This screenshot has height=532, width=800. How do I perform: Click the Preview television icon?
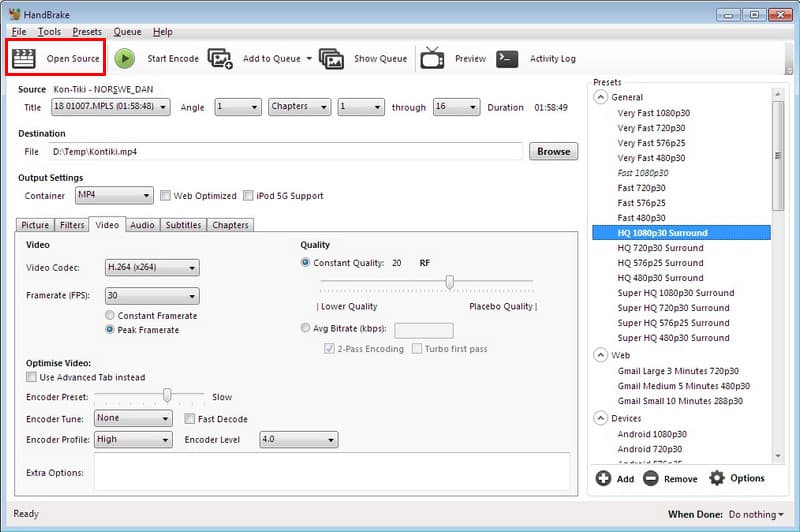pyautogui.click(x=432, y=58)
